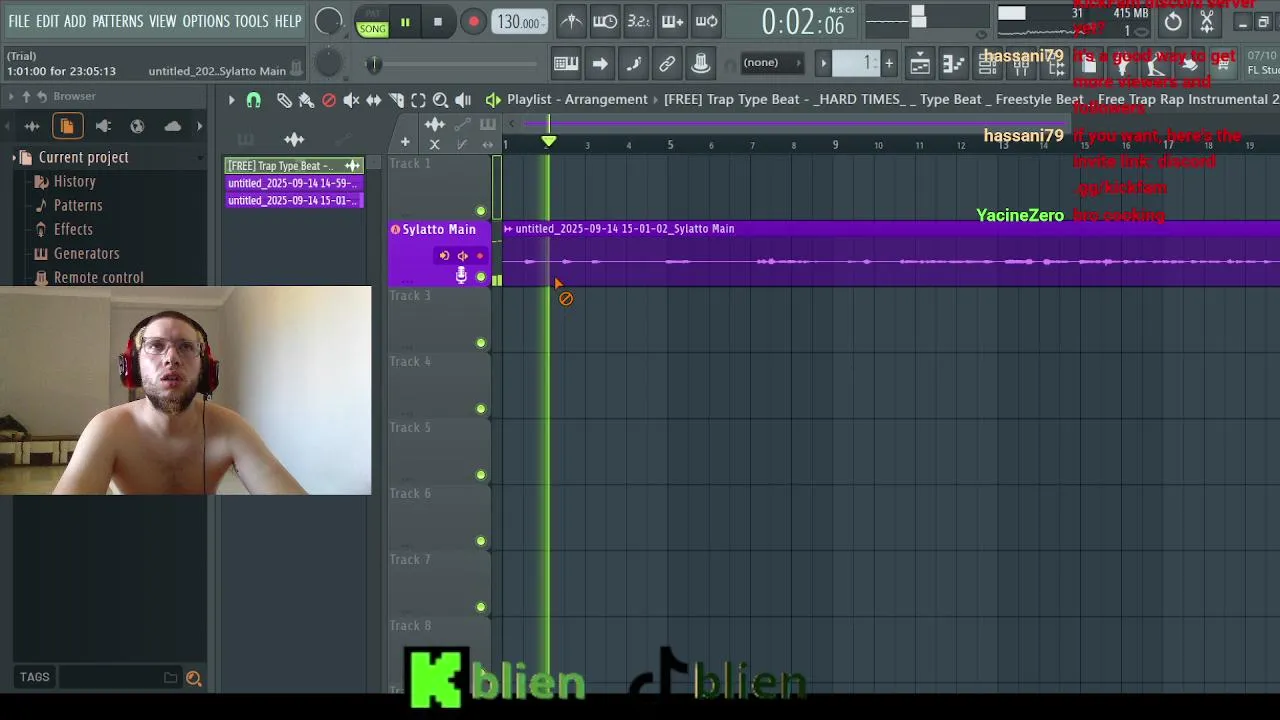Add new pattern with plus beside pattern number
Screen dimensions: 1280x720
tap(889, 64)
